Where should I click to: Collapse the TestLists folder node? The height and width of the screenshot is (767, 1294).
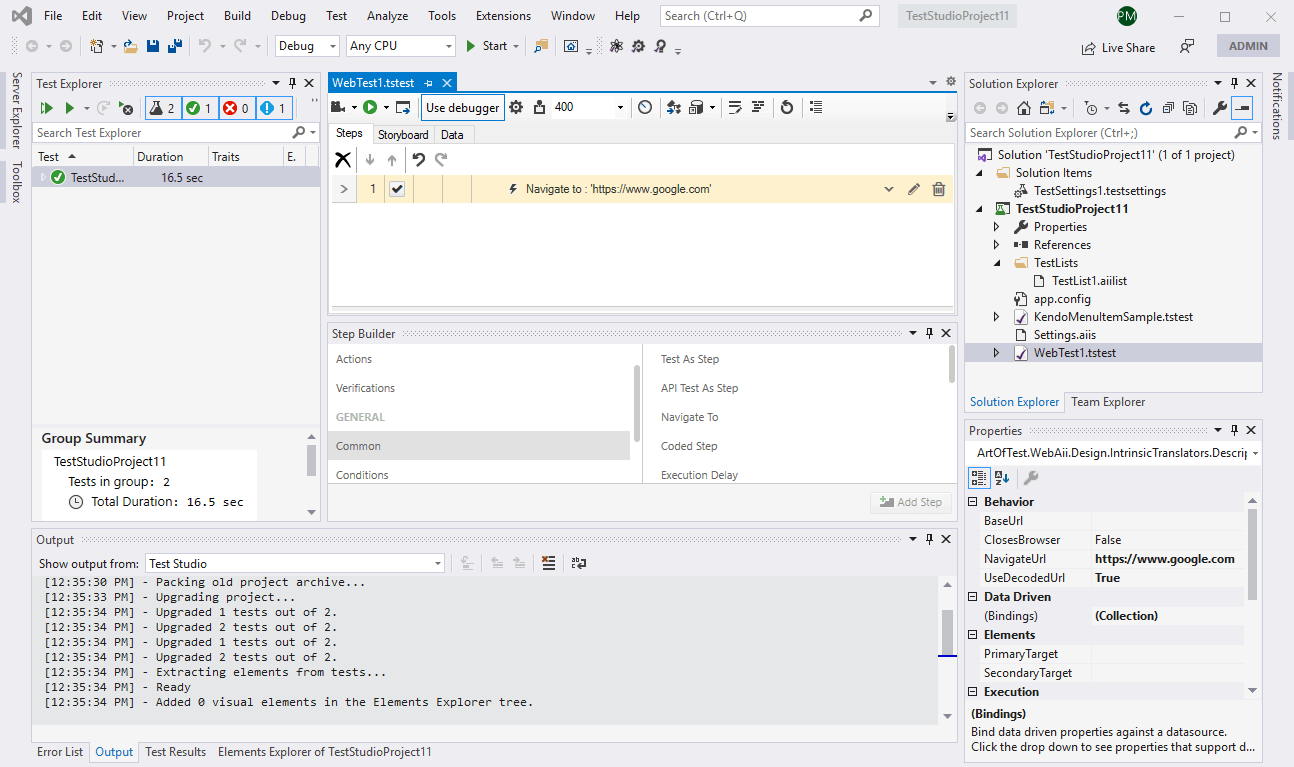click(x=996, y=263)
